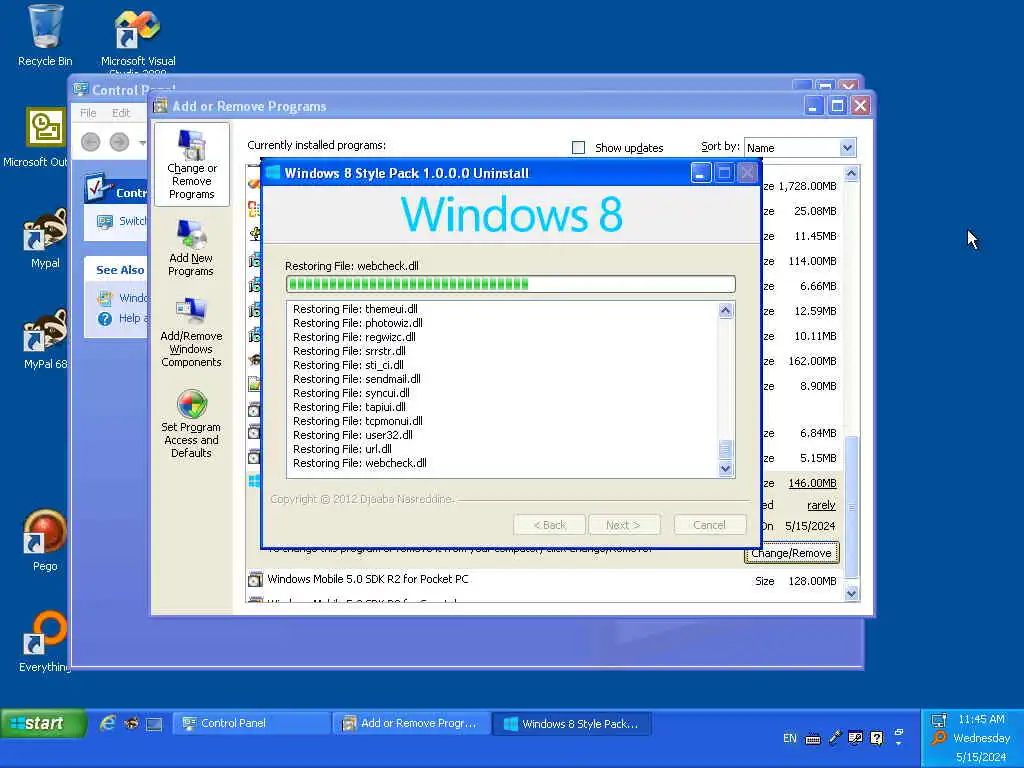1024x768 pixels.
Task: Click the 128.00MB size value
Action: pos(812,581)
